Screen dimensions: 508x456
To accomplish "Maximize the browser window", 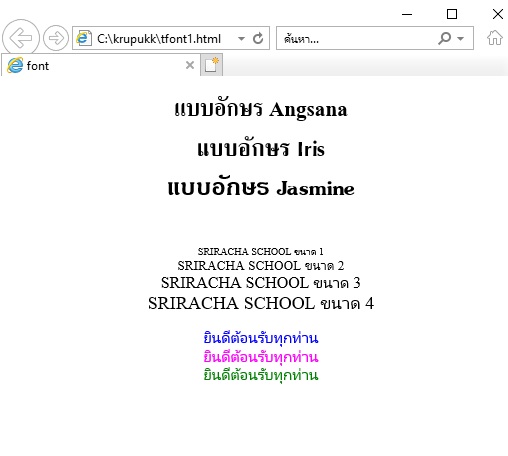I will pyautogui.click(x=452, y=14).
